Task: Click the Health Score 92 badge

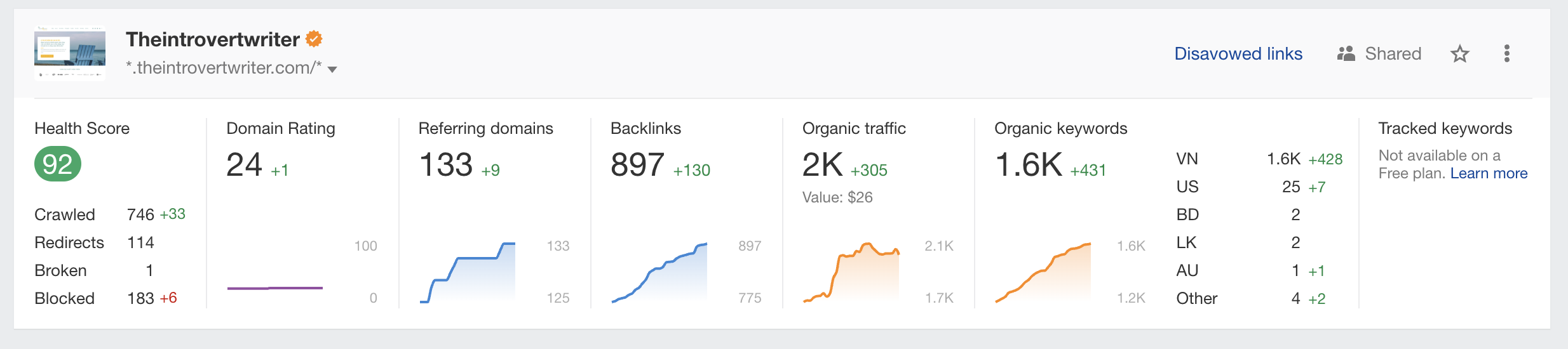Action: pos(58,164)
